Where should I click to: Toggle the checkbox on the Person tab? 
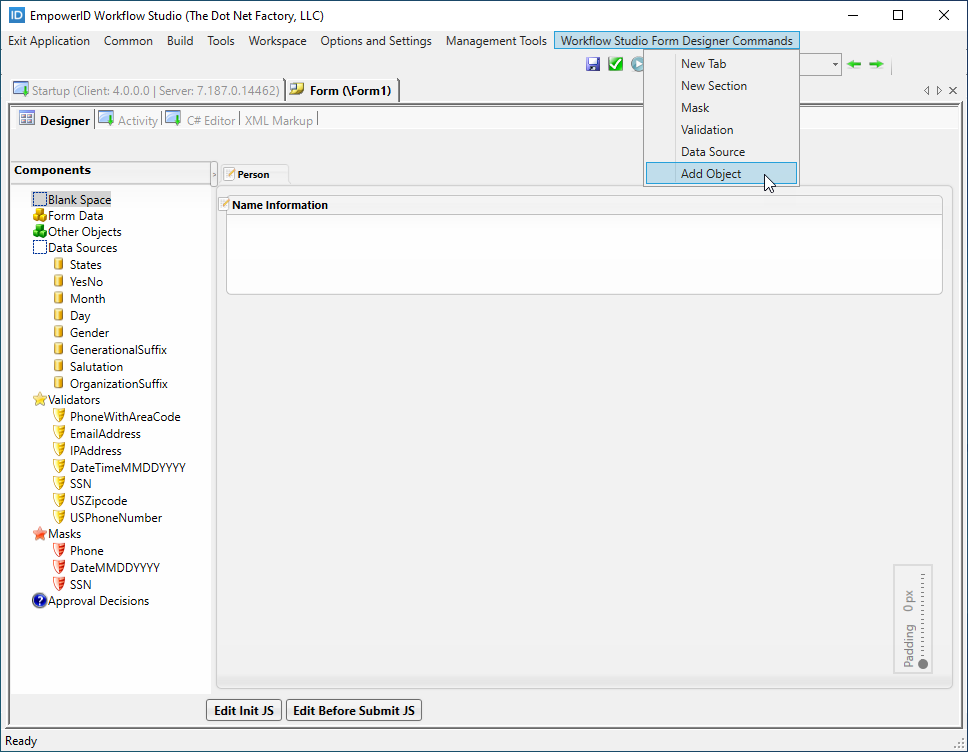(231, 172)
